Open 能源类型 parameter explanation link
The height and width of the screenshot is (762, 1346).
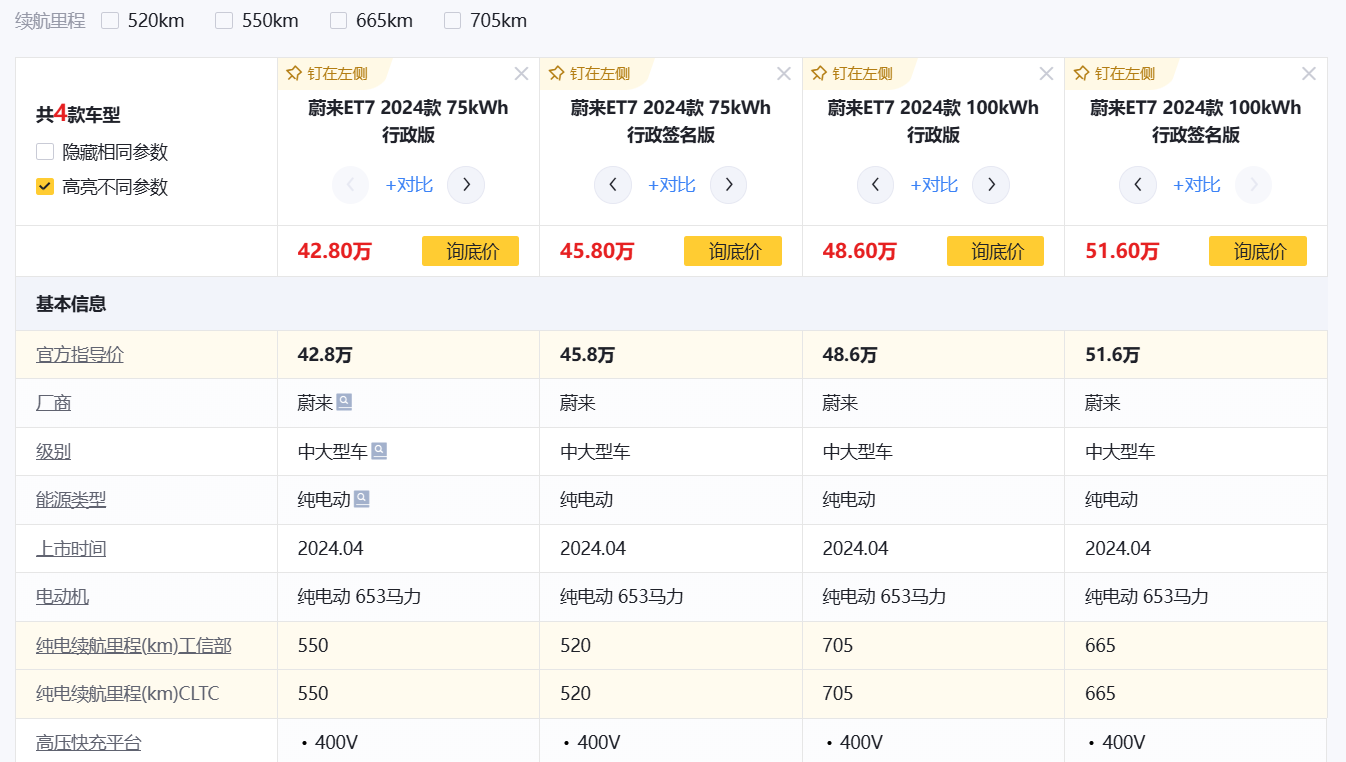(71, 500)
